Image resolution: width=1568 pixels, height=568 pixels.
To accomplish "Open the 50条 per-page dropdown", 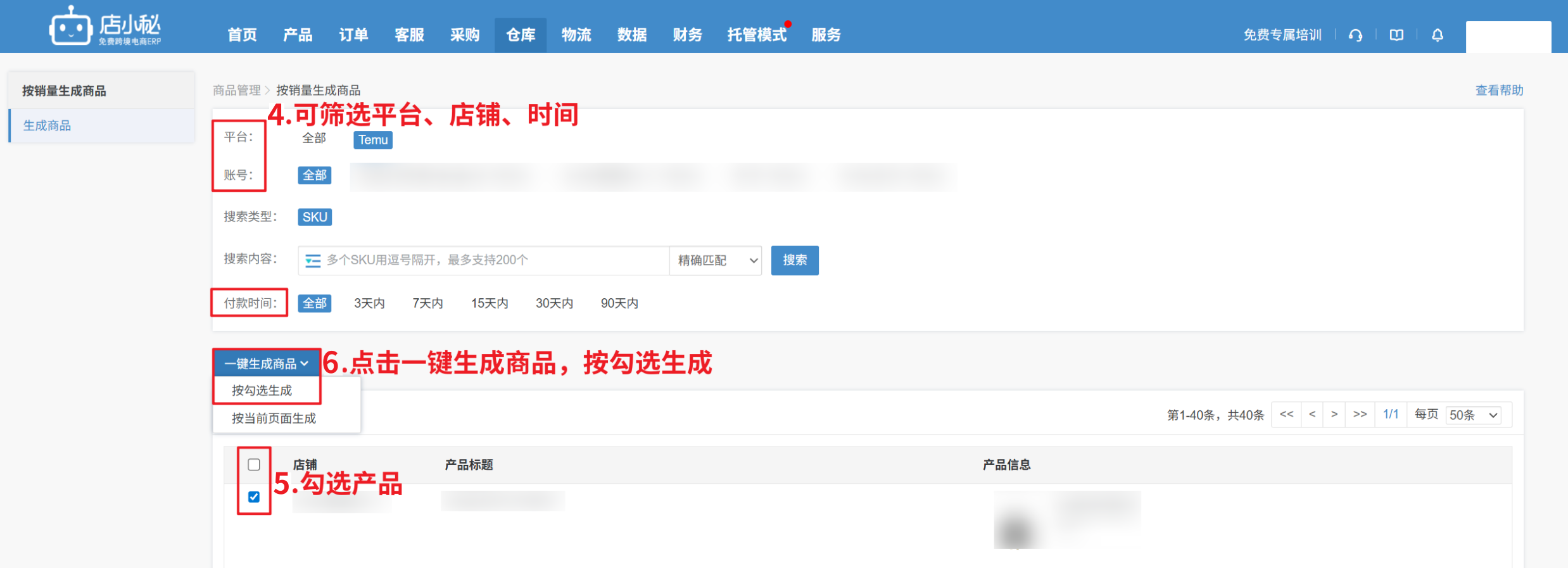I will coord(1474,415).
